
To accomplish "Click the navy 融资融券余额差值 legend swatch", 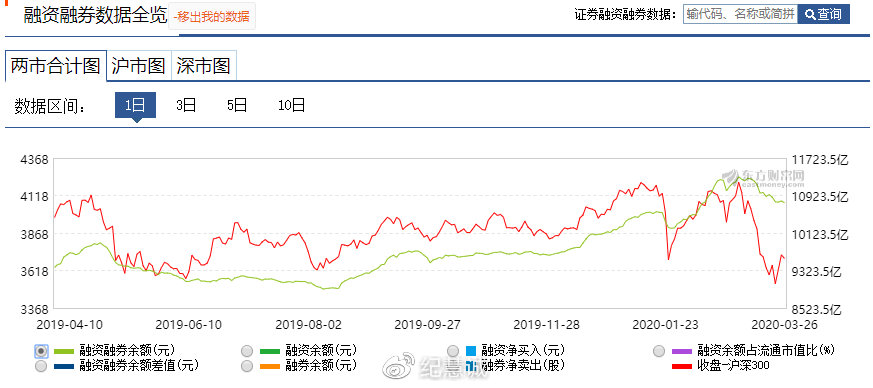I will tap(63, 366).
